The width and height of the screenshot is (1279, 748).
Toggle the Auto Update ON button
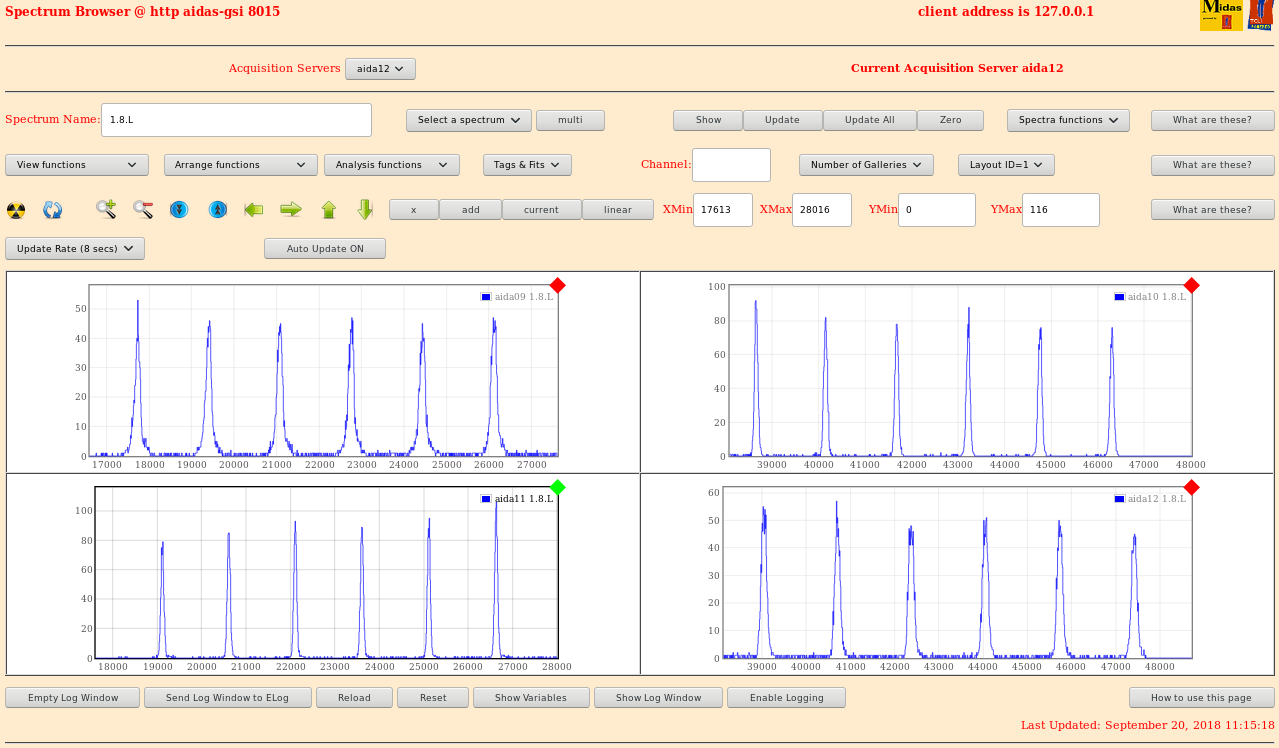coord(325,249)
